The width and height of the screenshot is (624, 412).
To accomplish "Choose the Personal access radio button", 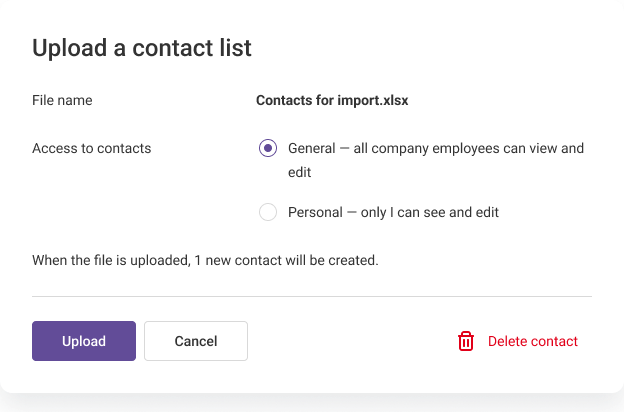I will click(x=268, y=212).
